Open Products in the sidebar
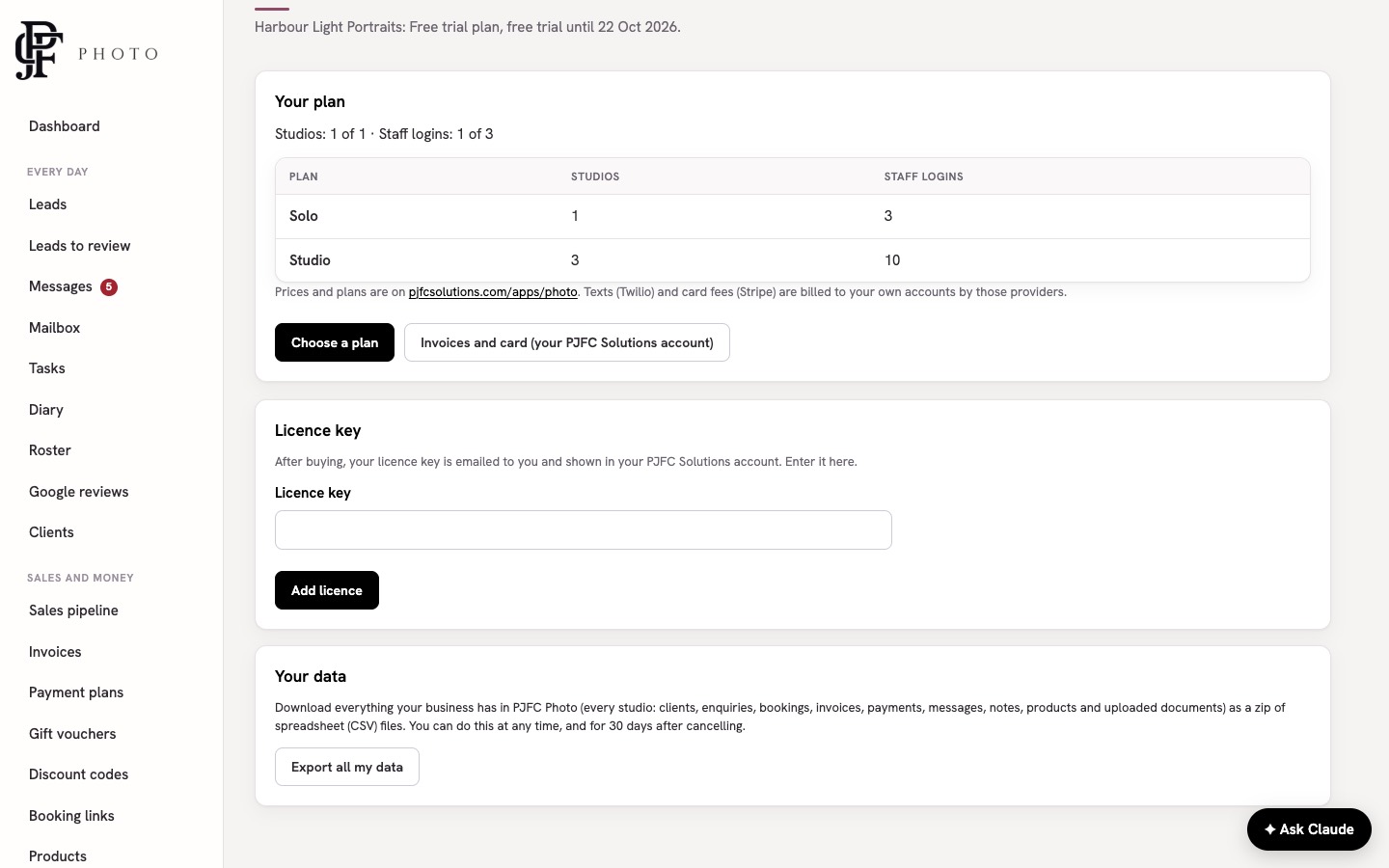Screen dimensions: 1389x868 (58, 856)
